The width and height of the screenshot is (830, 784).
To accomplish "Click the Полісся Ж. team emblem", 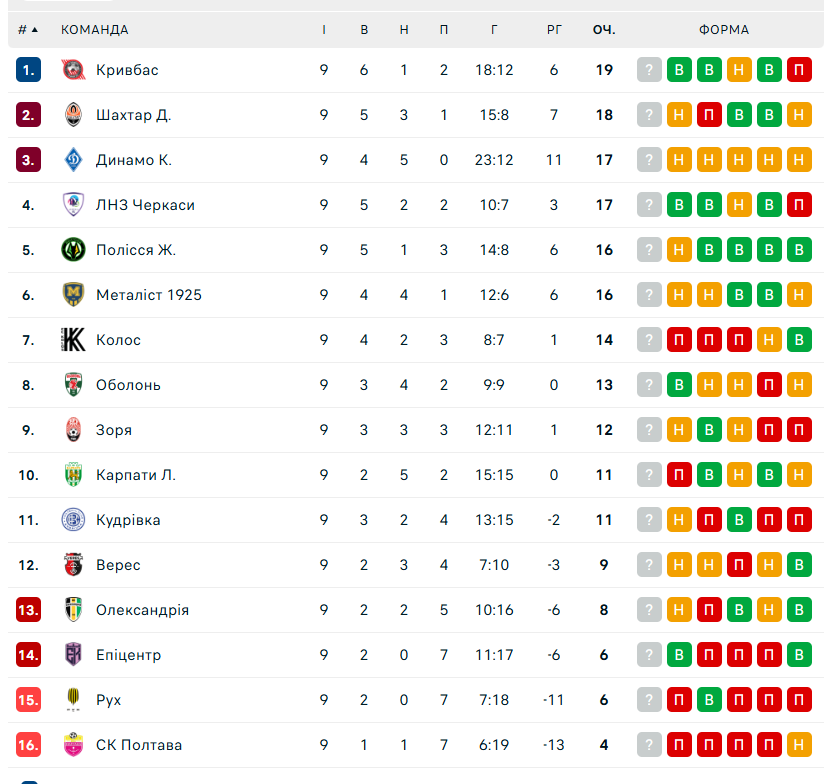I will pos(74,250).
